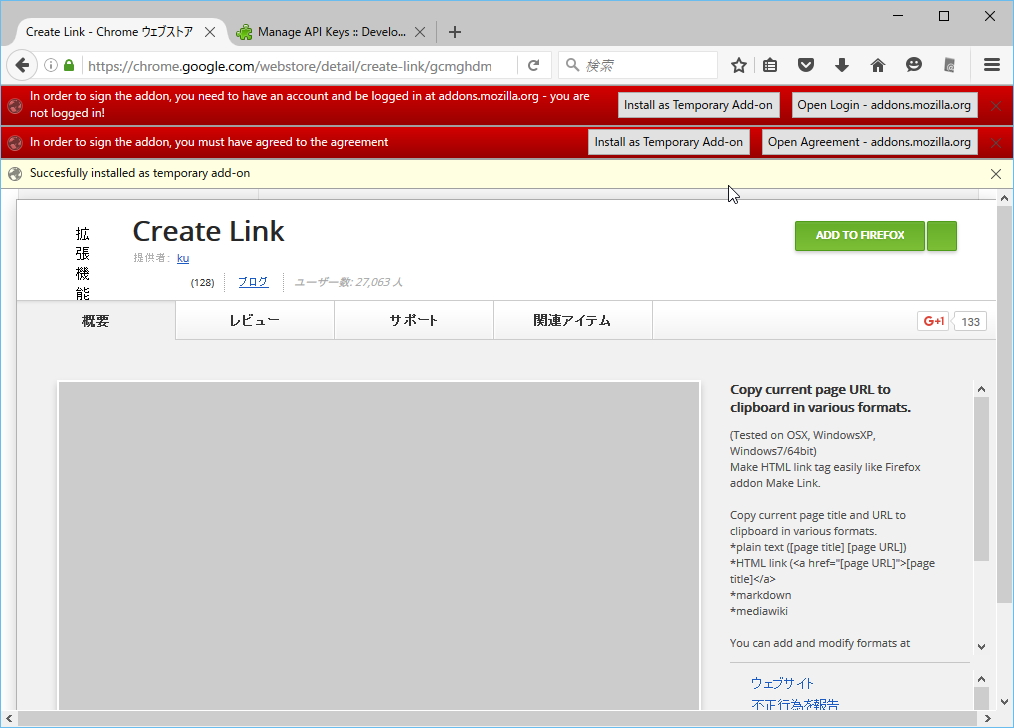
Task: Dismiss the temporary add-on success notification
Action: 996,173
